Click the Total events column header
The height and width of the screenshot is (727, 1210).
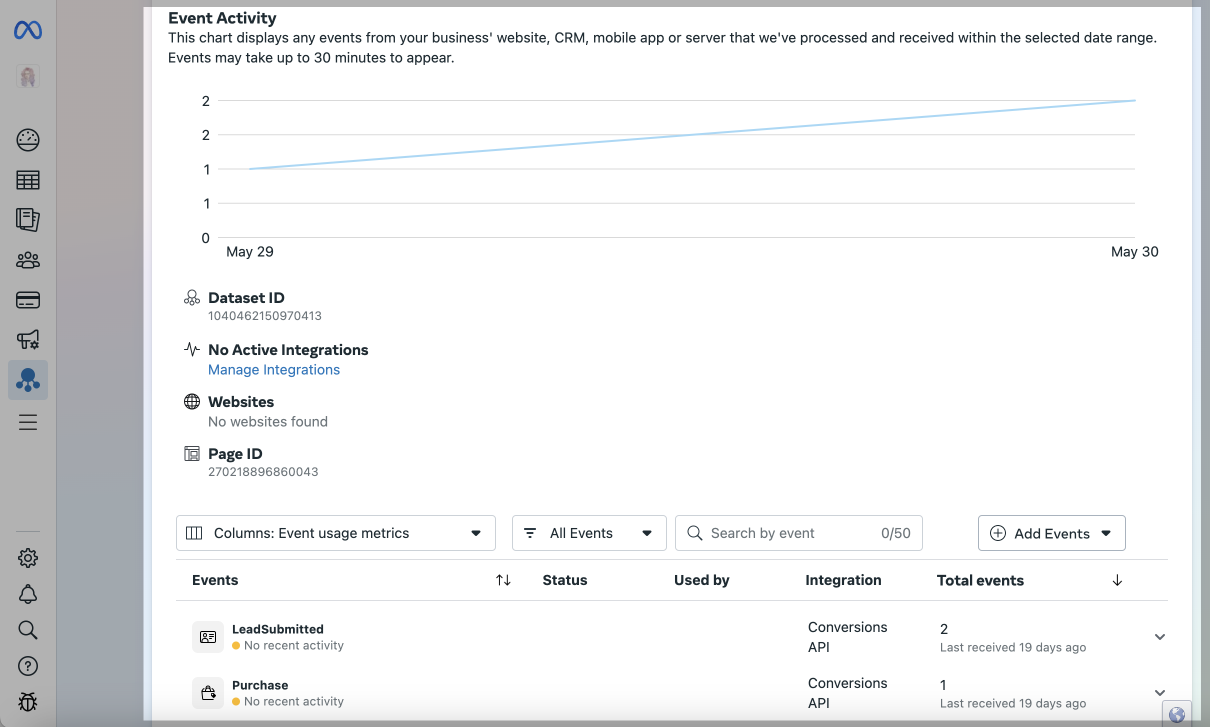(980, 580)
